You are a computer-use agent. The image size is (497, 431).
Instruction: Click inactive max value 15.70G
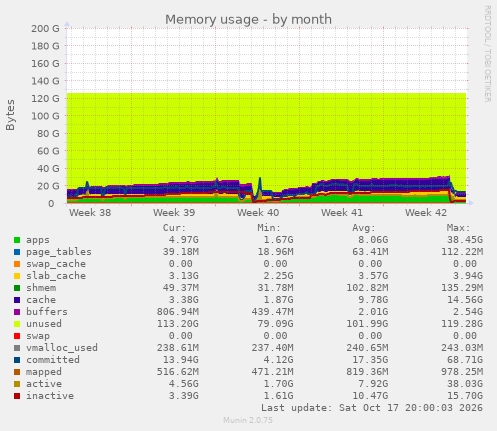(465, 396)
